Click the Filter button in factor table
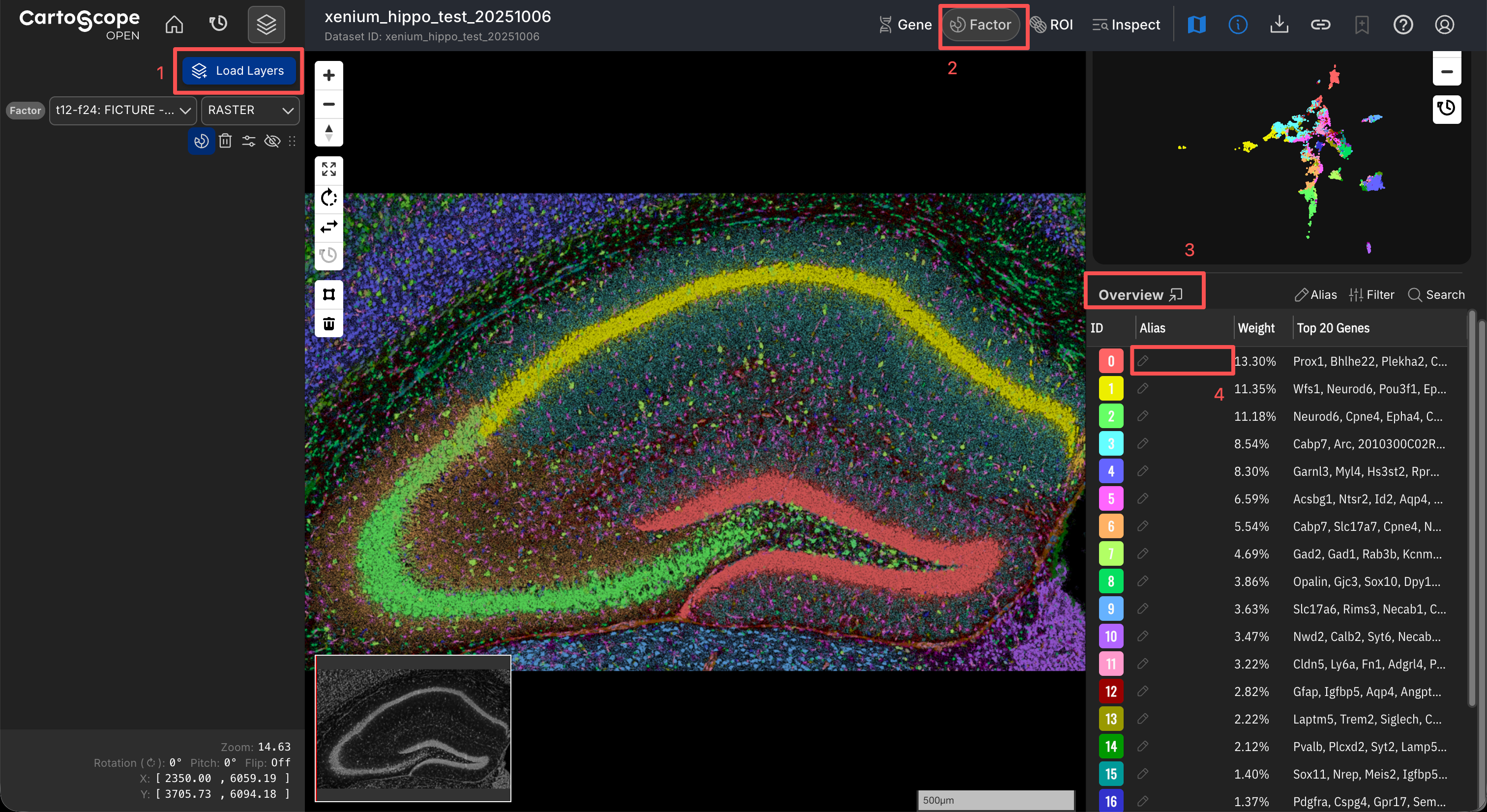This screenshot has width=1487, height=812. click(x=1371, y=295)
